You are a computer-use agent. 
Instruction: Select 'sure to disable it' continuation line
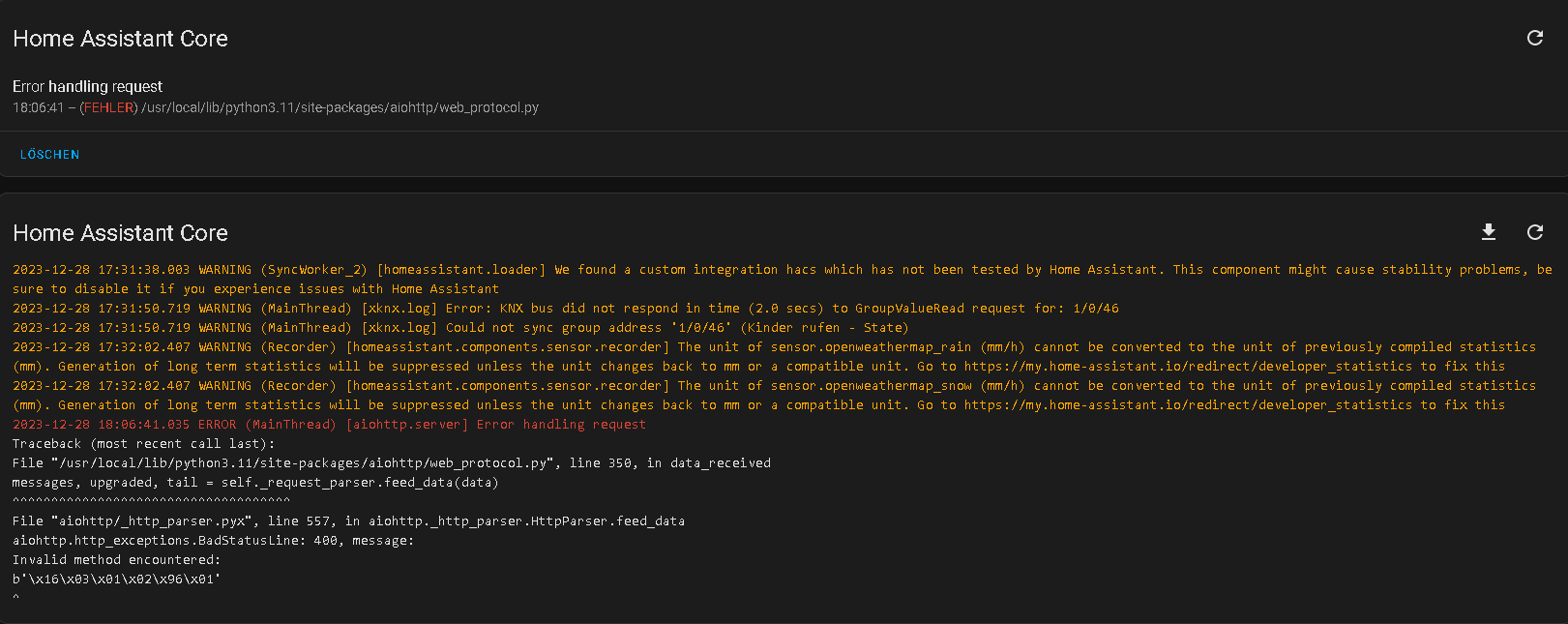256,289
